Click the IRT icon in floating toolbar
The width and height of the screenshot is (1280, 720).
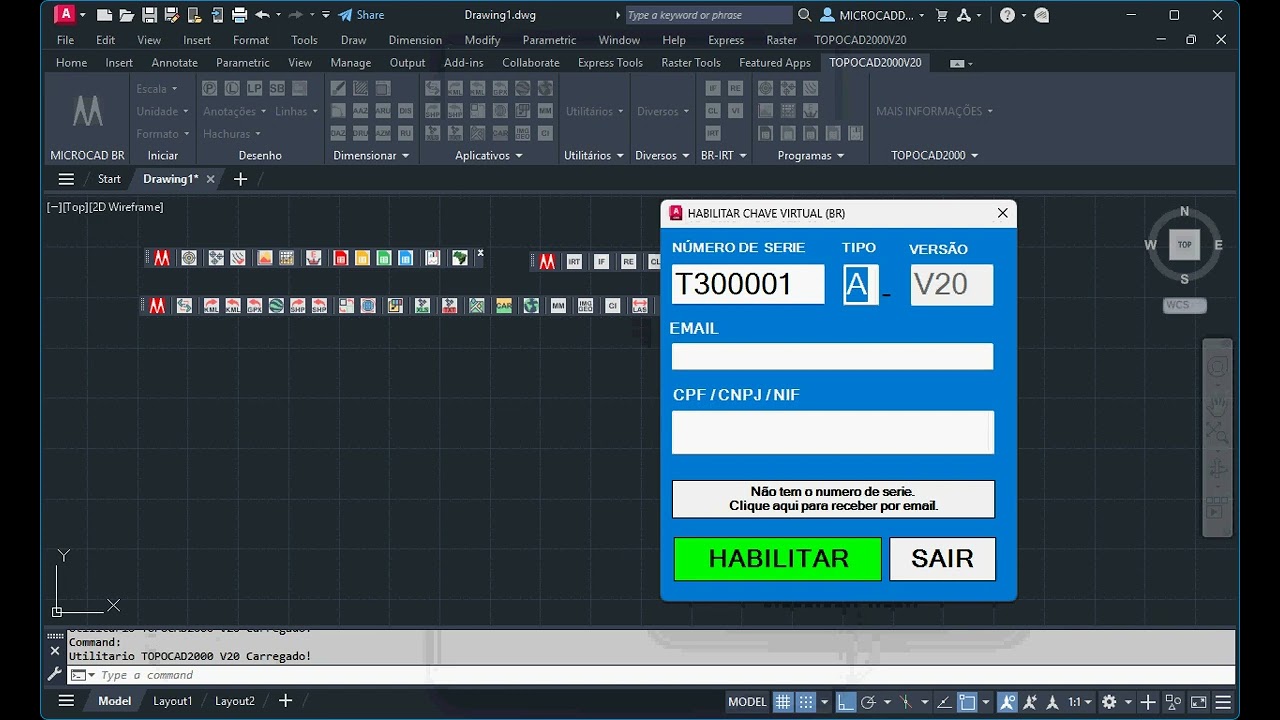coord(574,262)
